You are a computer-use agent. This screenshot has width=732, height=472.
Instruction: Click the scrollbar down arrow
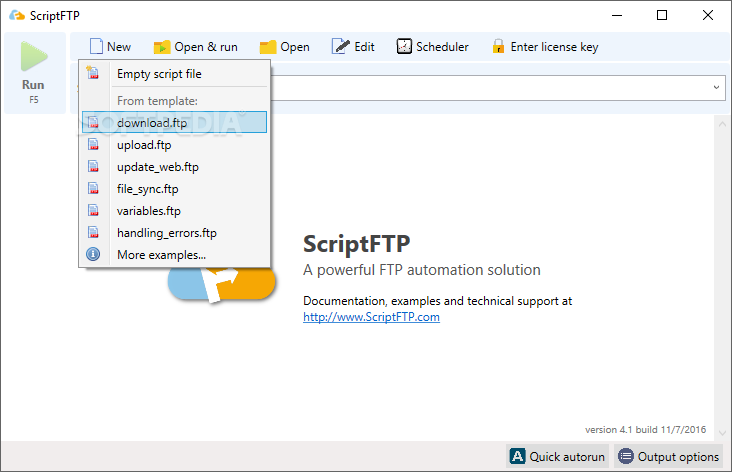(722, 433)
